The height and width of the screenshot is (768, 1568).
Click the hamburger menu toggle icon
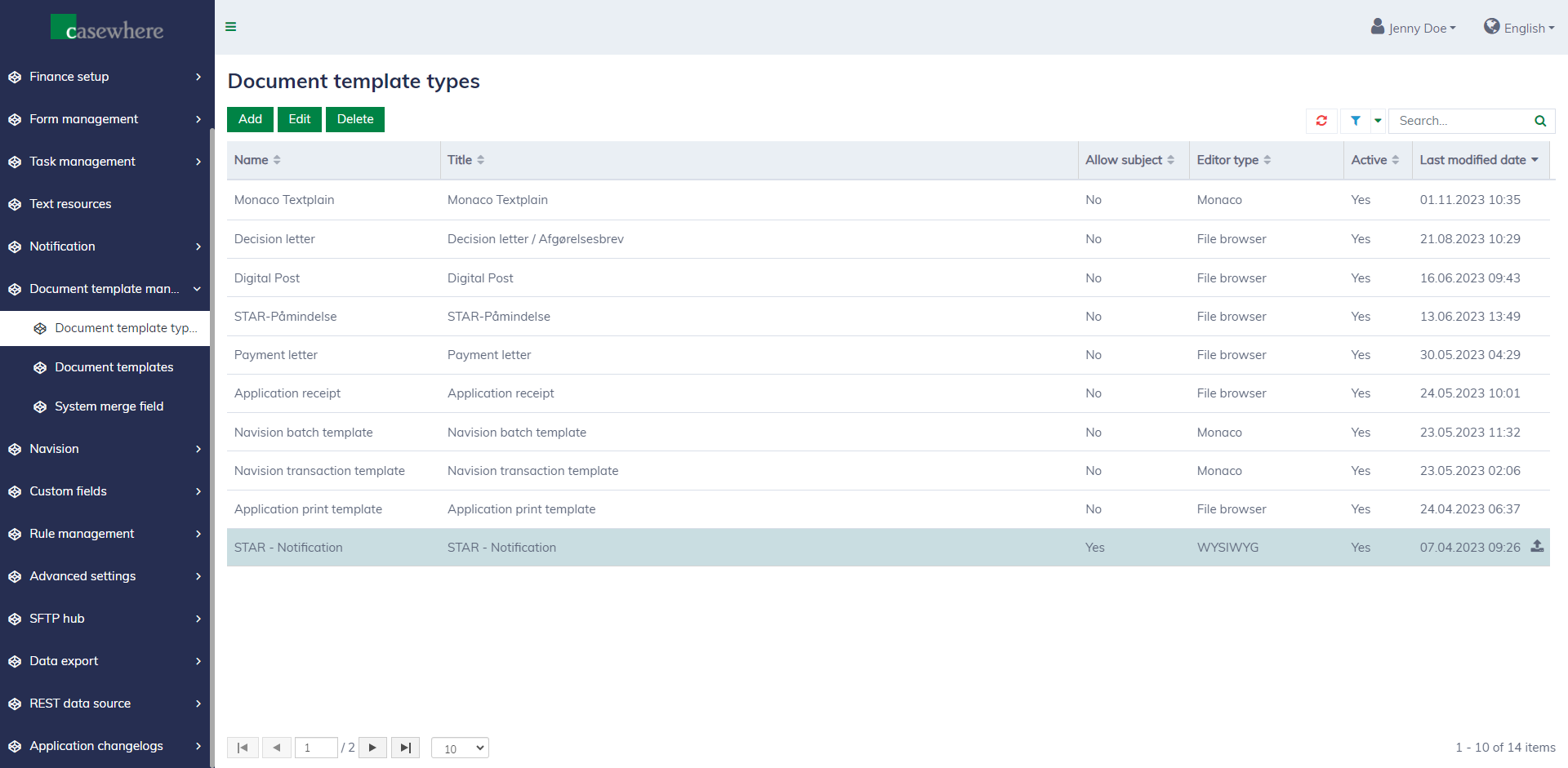[231, 27]
